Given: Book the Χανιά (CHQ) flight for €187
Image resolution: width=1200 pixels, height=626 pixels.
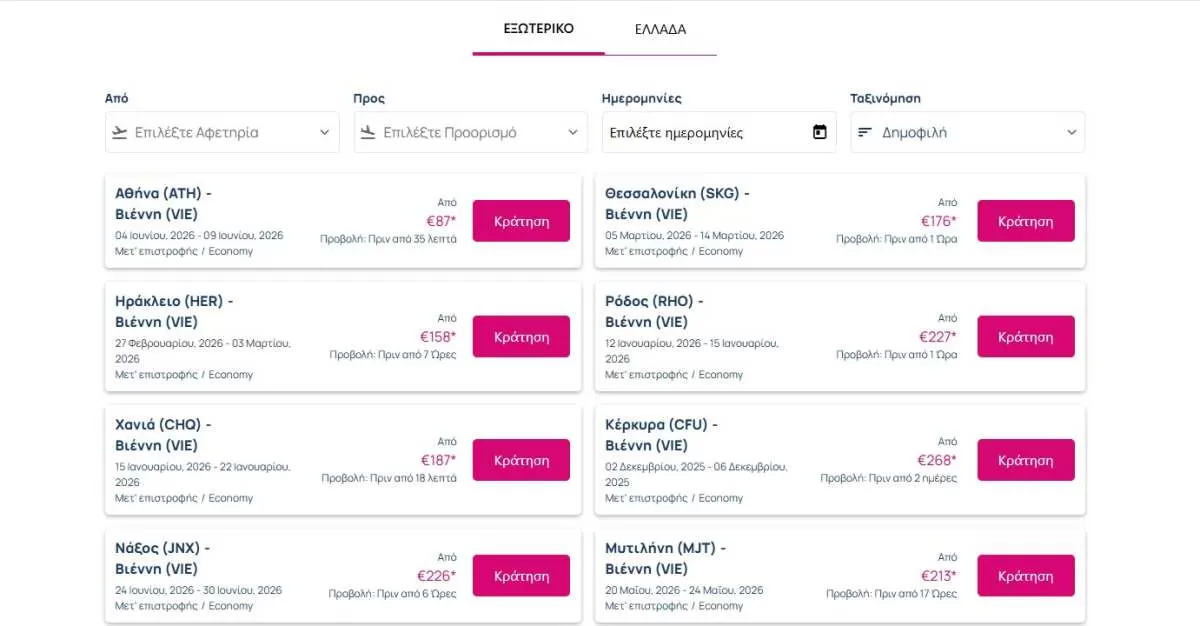Looking at the screenshot, I should [x=521, y=460].
